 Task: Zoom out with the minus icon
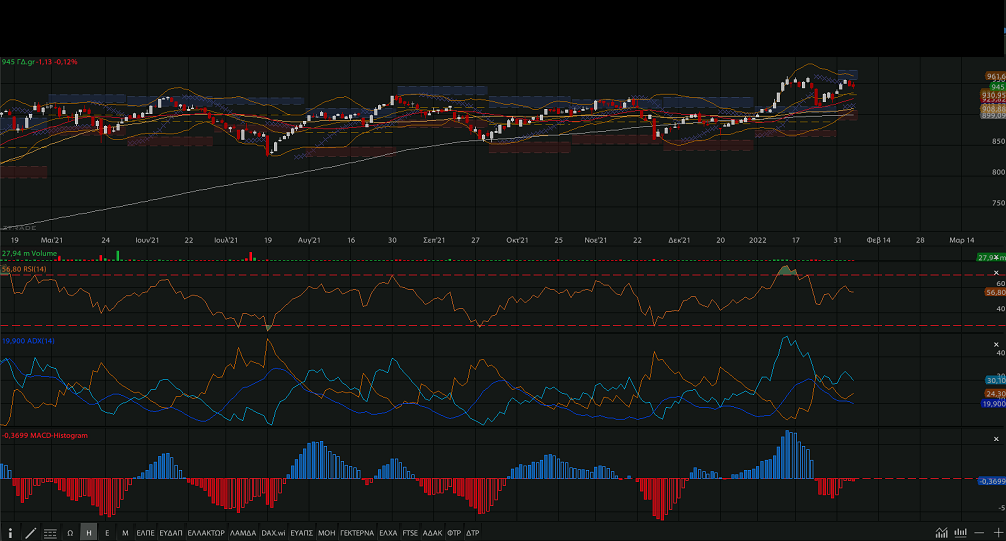tap(980, 533)
